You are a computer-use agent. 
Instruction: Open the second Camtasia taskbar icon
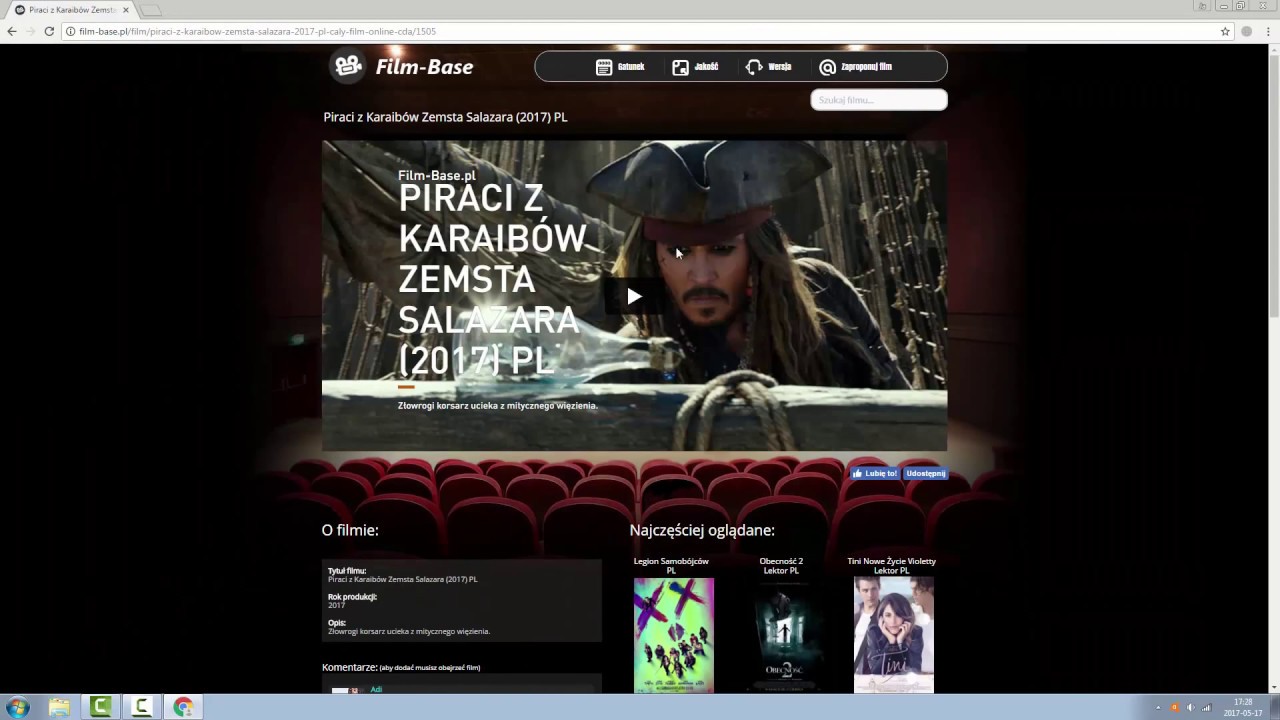click(x=142, y=707)
